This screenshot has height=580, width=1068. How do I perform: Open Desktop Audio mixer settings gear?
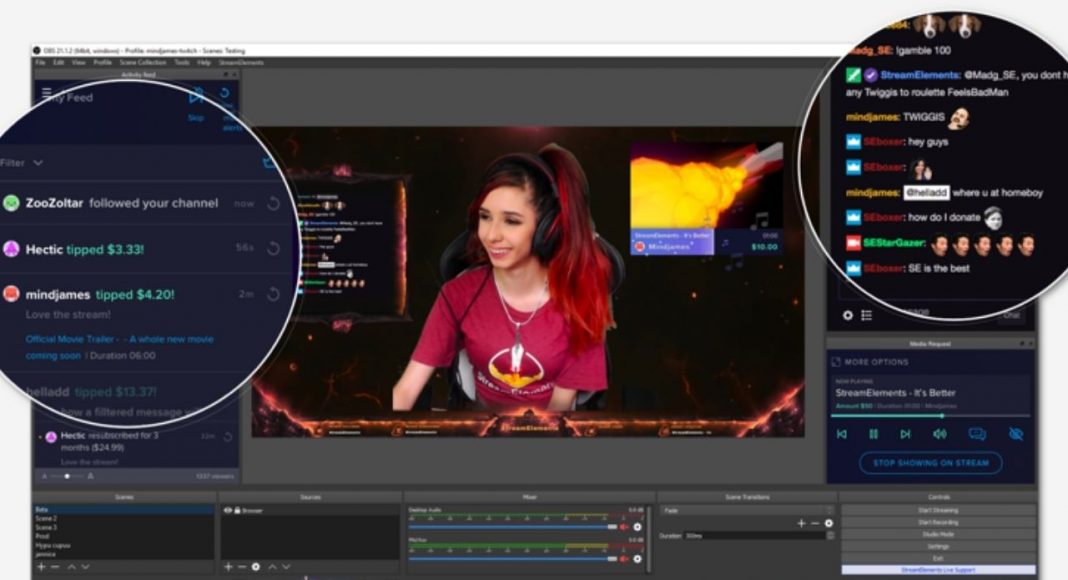point(638,527)
